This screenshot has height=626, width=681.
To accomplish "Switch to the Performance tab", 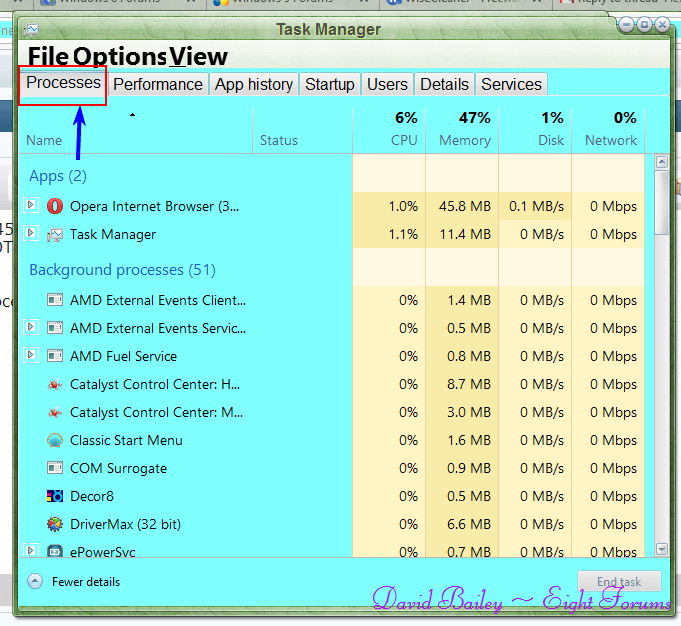I will (158, 84).
